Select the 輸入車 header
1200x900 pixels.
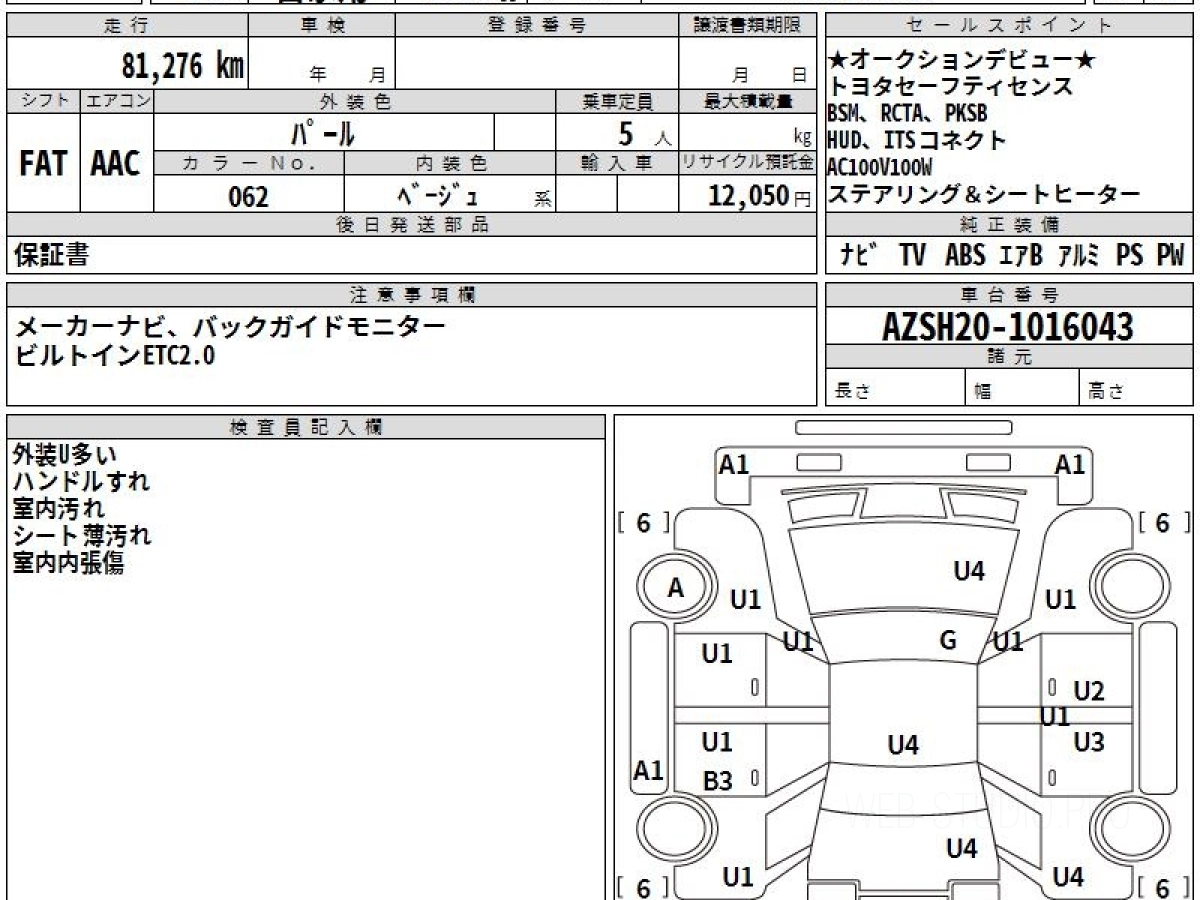tap(617, 163)
